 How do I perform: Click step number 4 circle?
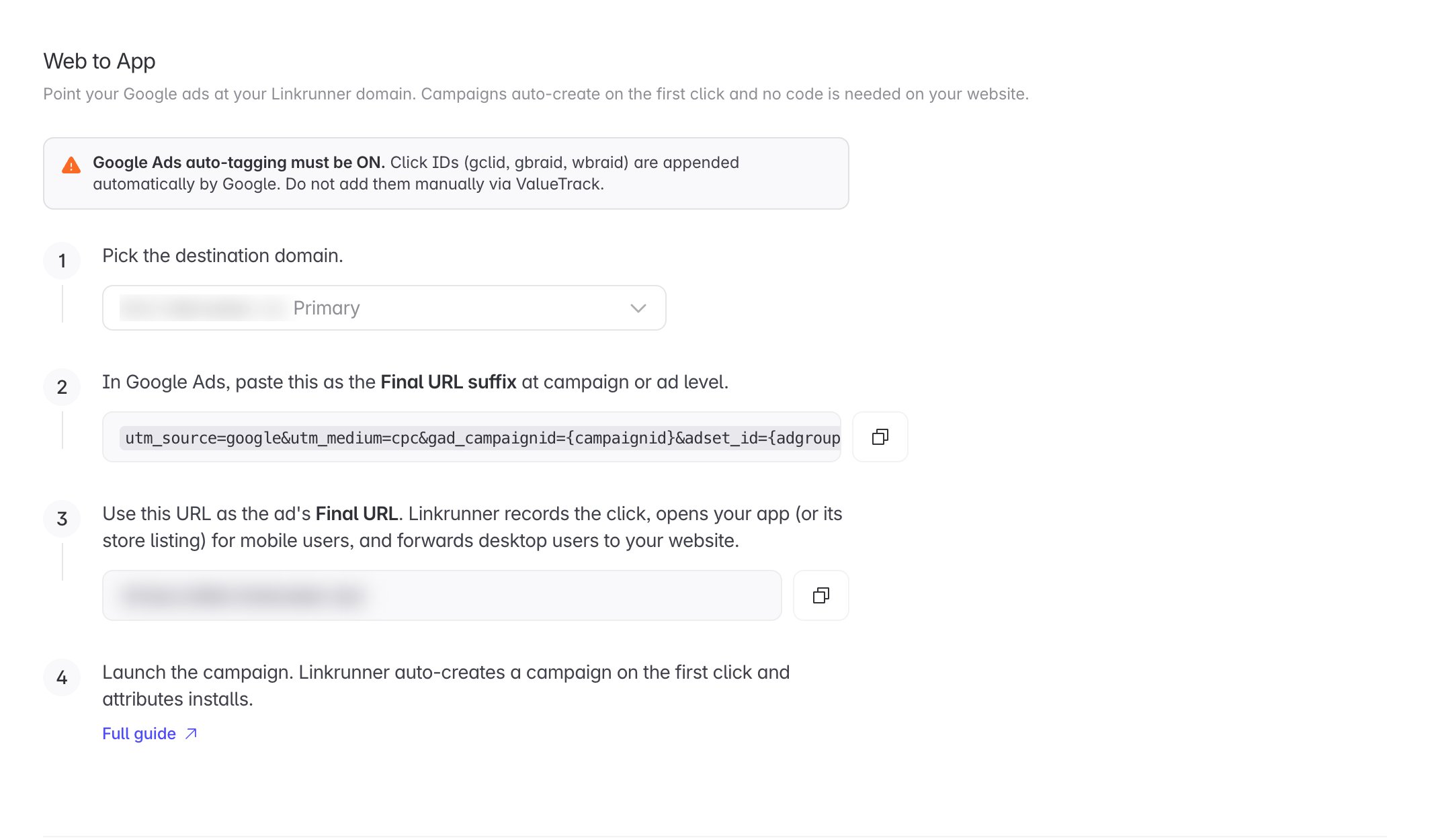point(62,677)
